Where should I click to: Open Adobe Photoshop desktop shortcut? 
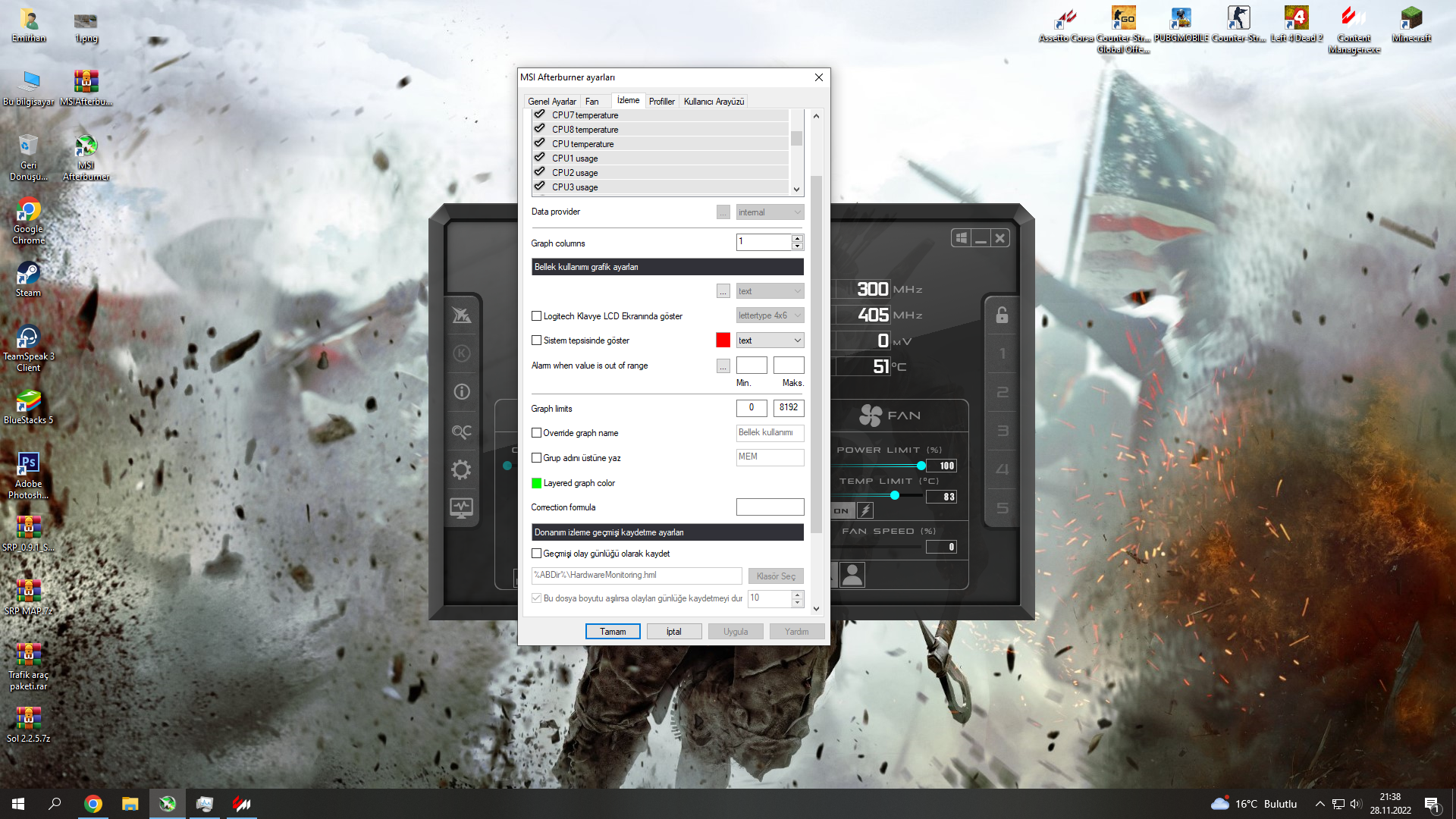coord(29,476)
